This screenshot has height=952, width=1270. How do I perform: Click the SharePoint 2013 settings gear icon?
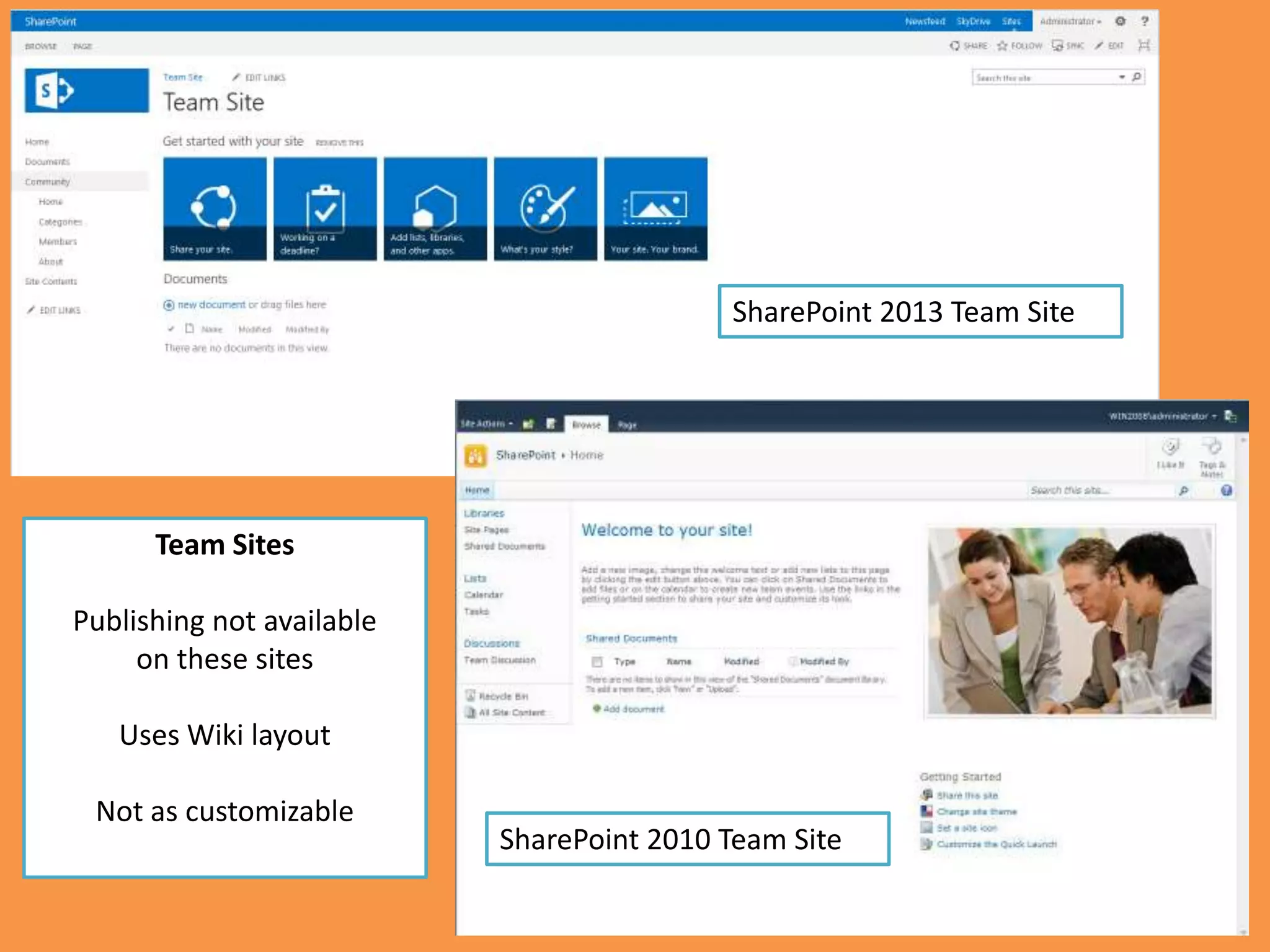[1120, 21]
